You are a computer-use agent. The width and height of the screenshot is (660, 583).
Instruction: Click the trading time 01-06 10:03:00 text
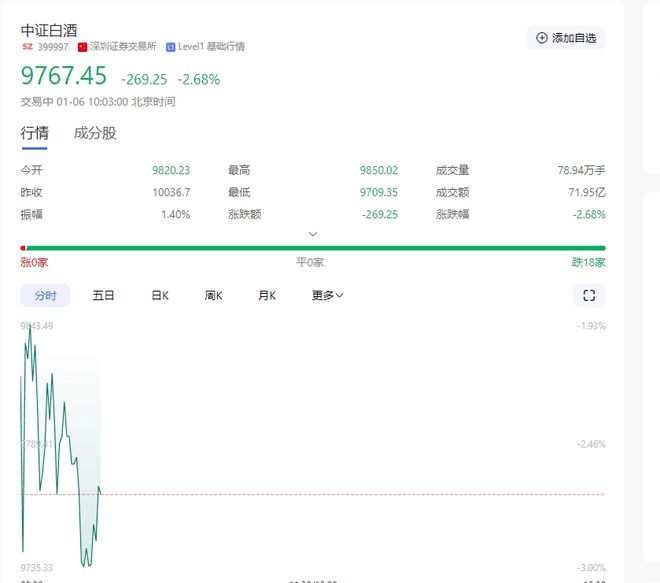tap(92, 102)
